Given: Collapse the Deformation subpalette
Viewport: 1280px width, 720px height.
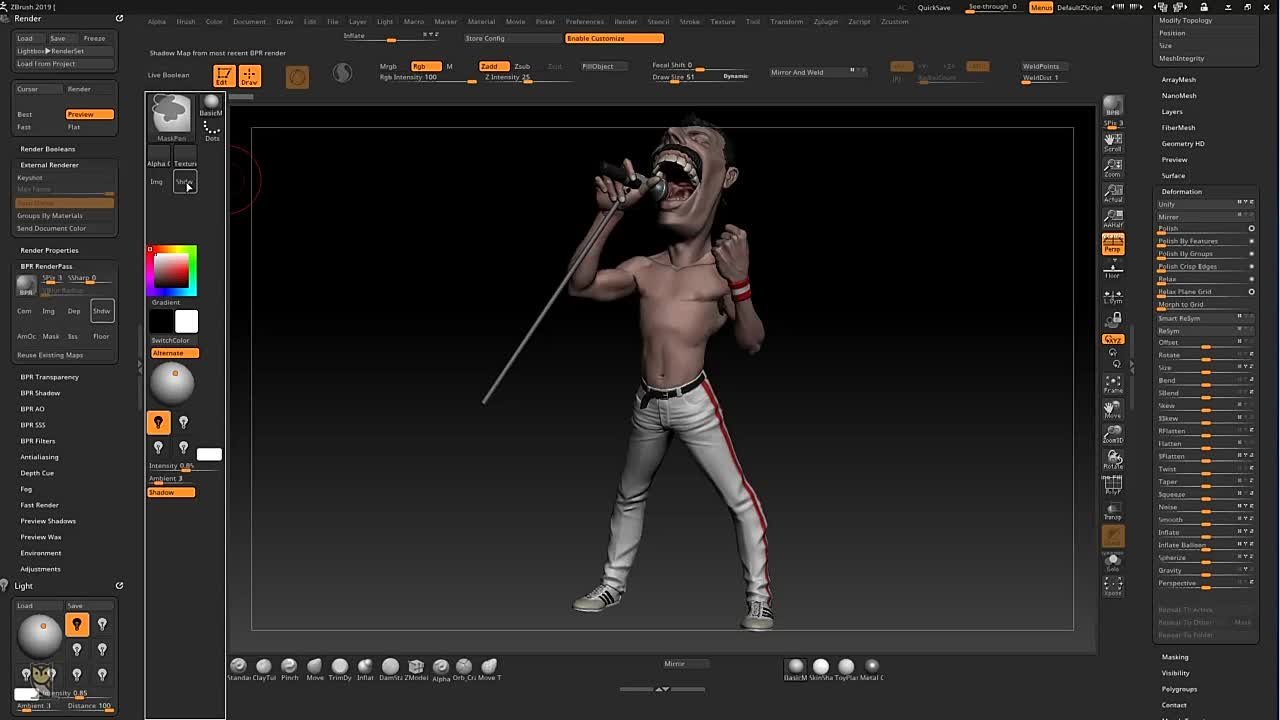Looking at the screenshot, I should click(1182, 192).
